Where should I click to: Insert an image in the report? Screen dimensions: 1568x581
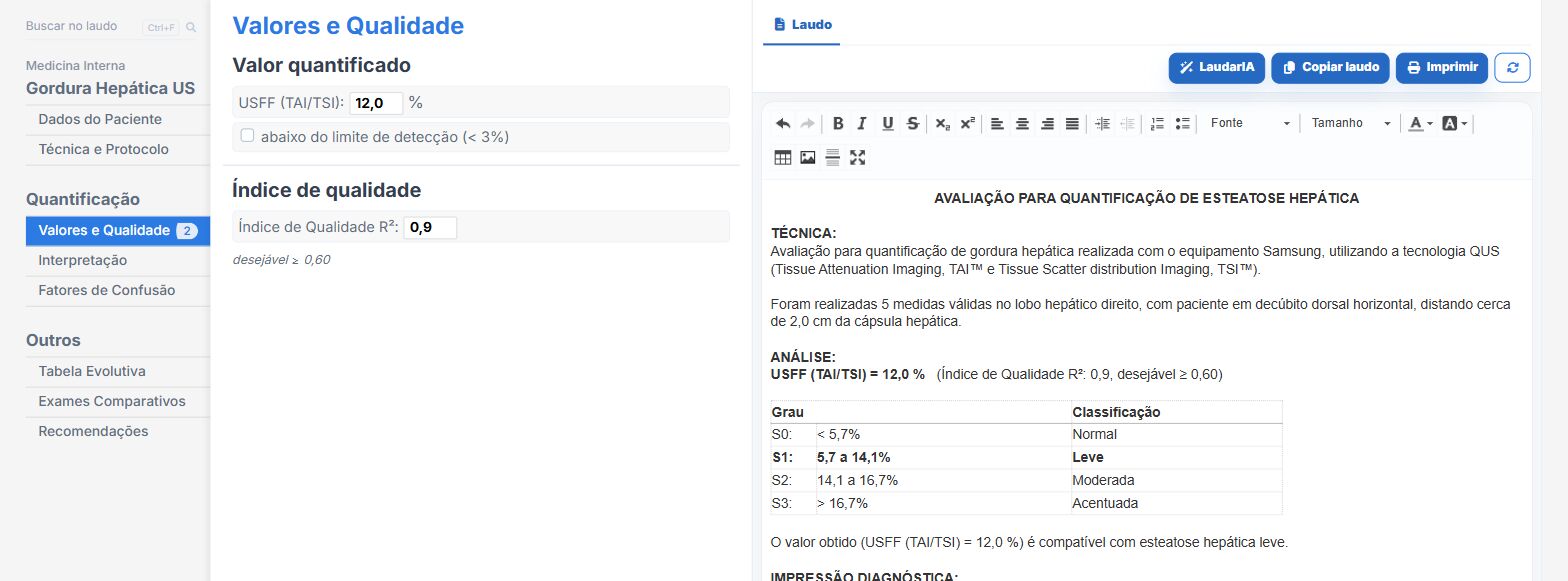pos(807,157)
